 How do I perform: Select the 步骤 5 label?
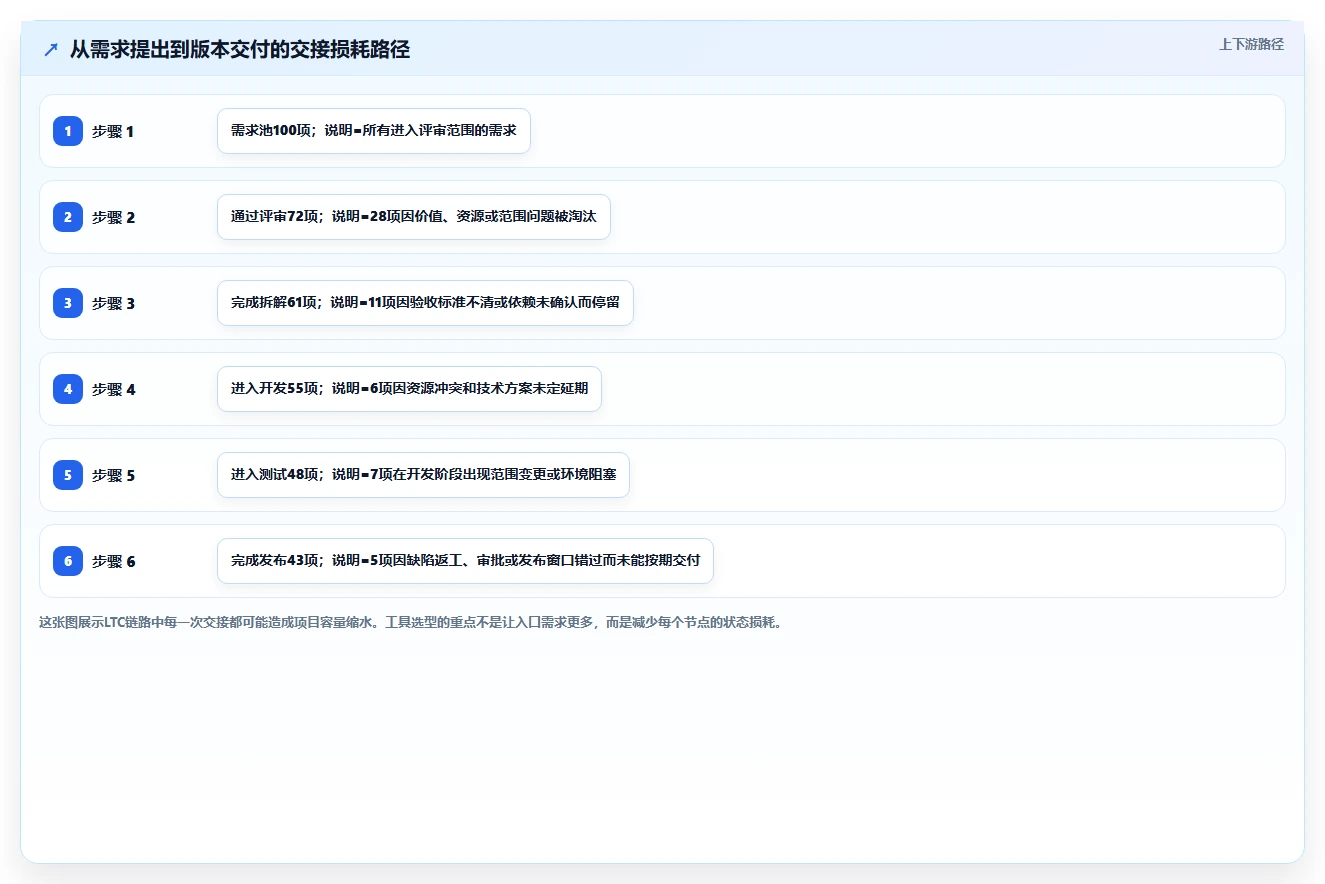[x=113, y=476]
